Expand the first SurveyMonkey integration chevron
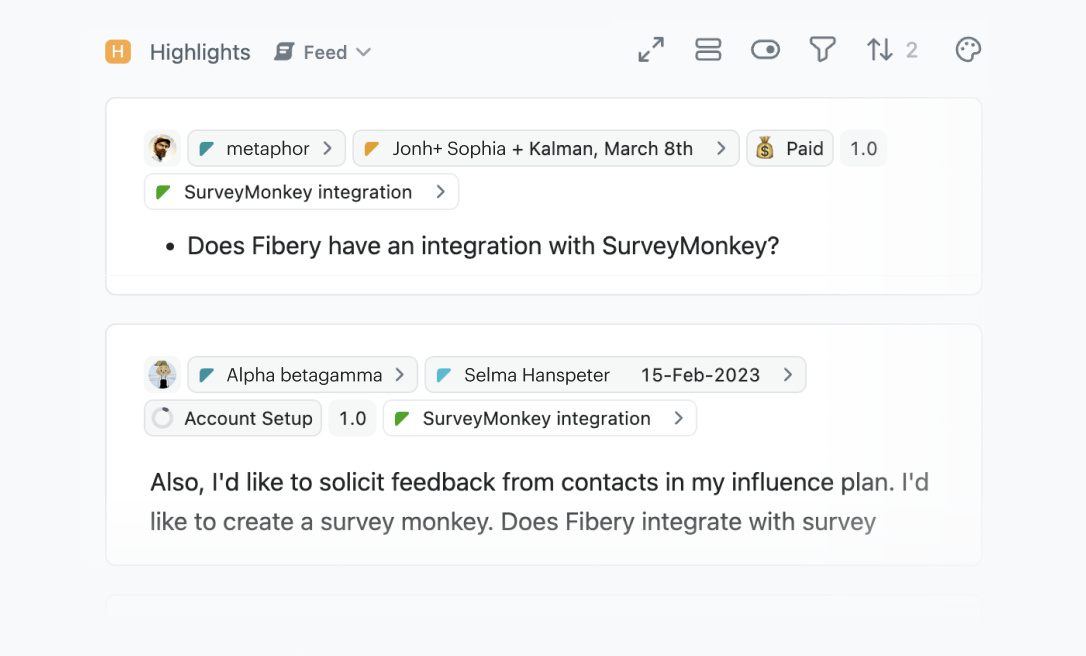The image size is (1086, 656). [x=441, y=192]
